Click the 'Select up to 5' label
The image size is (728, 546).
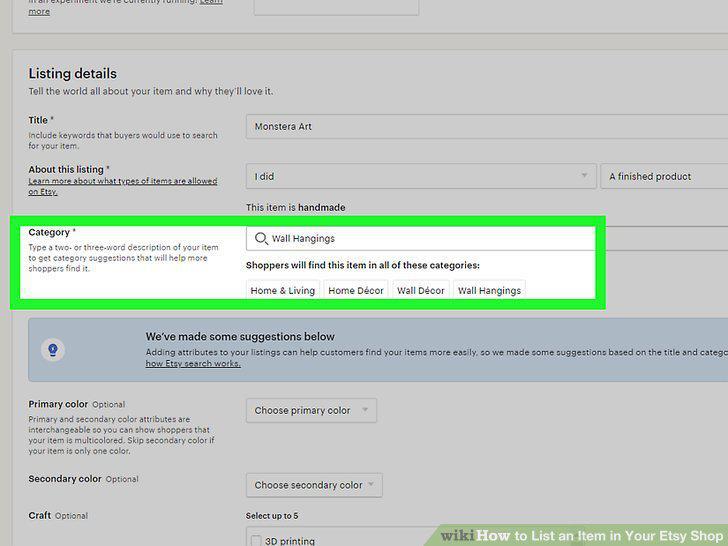(x=272, y=516)
